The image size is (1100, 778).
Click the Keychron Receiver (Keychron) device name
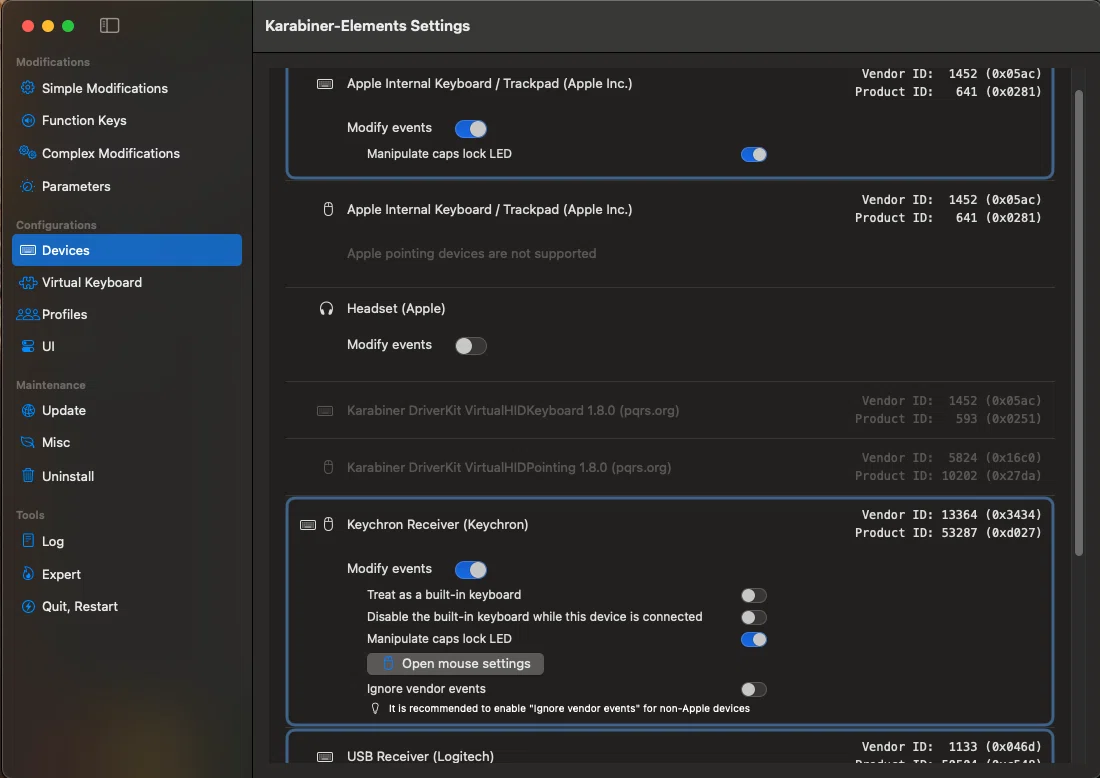click(x=437, y=524)
